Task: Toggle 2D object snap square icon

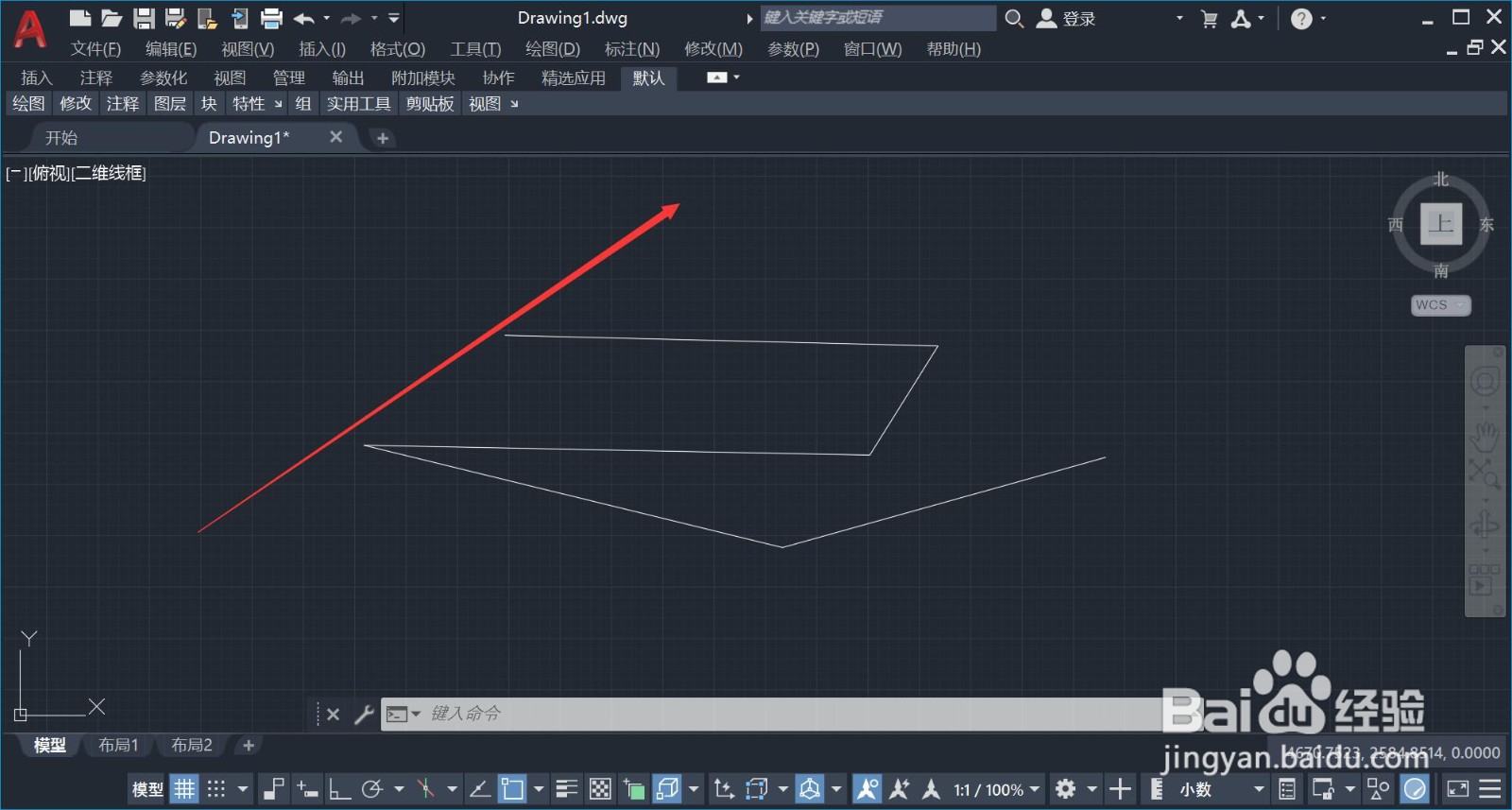Action: pos(513,788)
